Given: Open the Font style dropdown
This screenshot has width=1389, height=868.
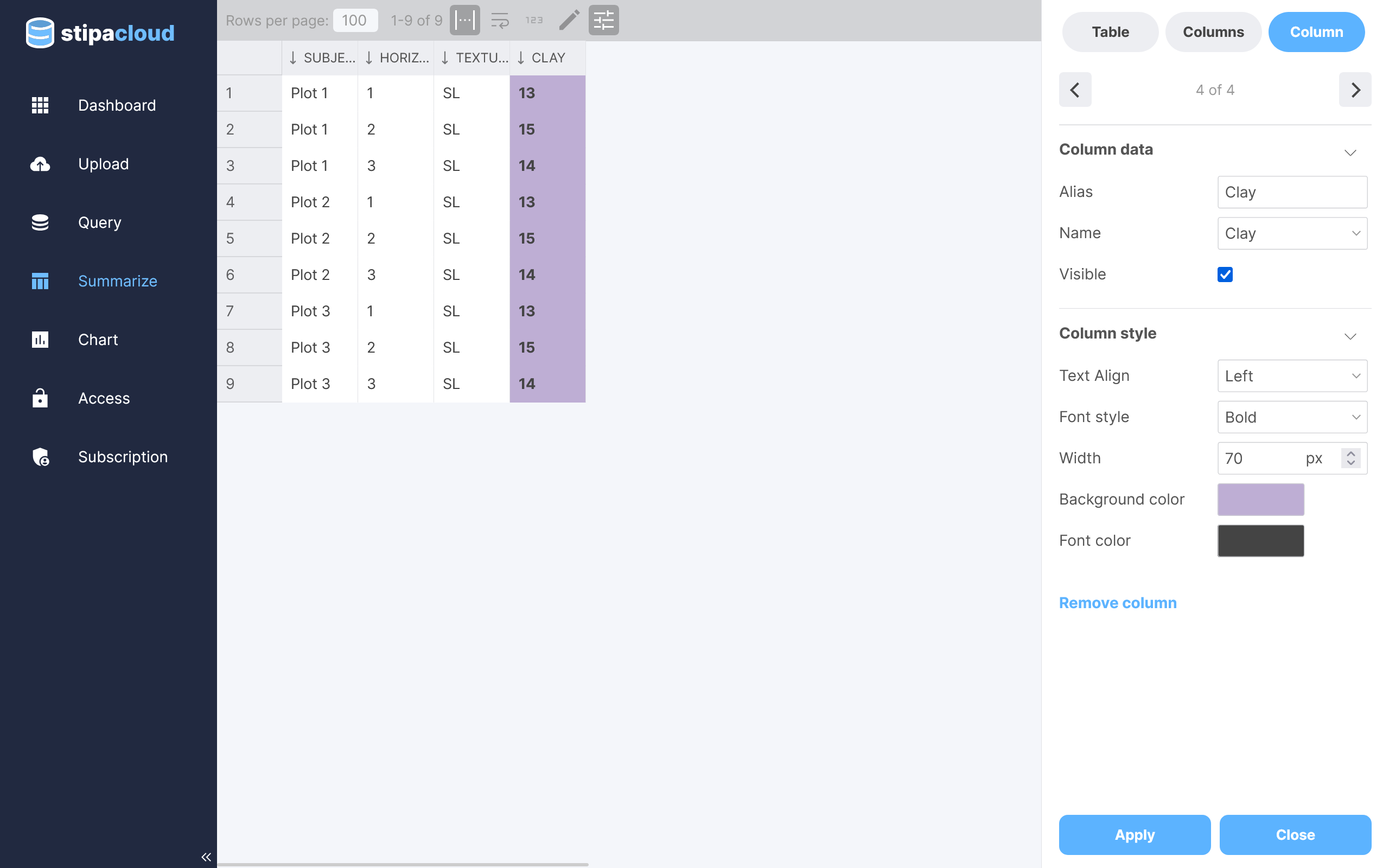Looking at the screenshot, I should tap(1292, 417).
